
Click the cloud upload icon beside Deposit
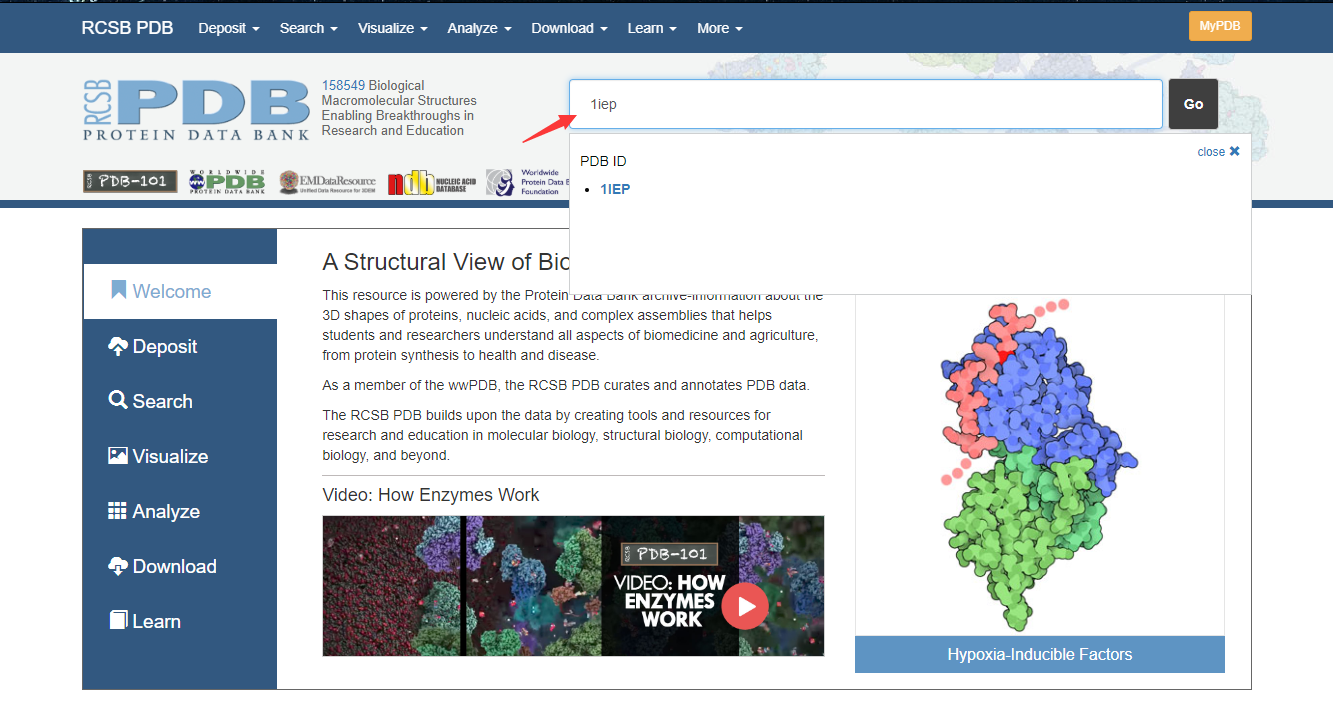pyautogui.click(x=118, y=346)
